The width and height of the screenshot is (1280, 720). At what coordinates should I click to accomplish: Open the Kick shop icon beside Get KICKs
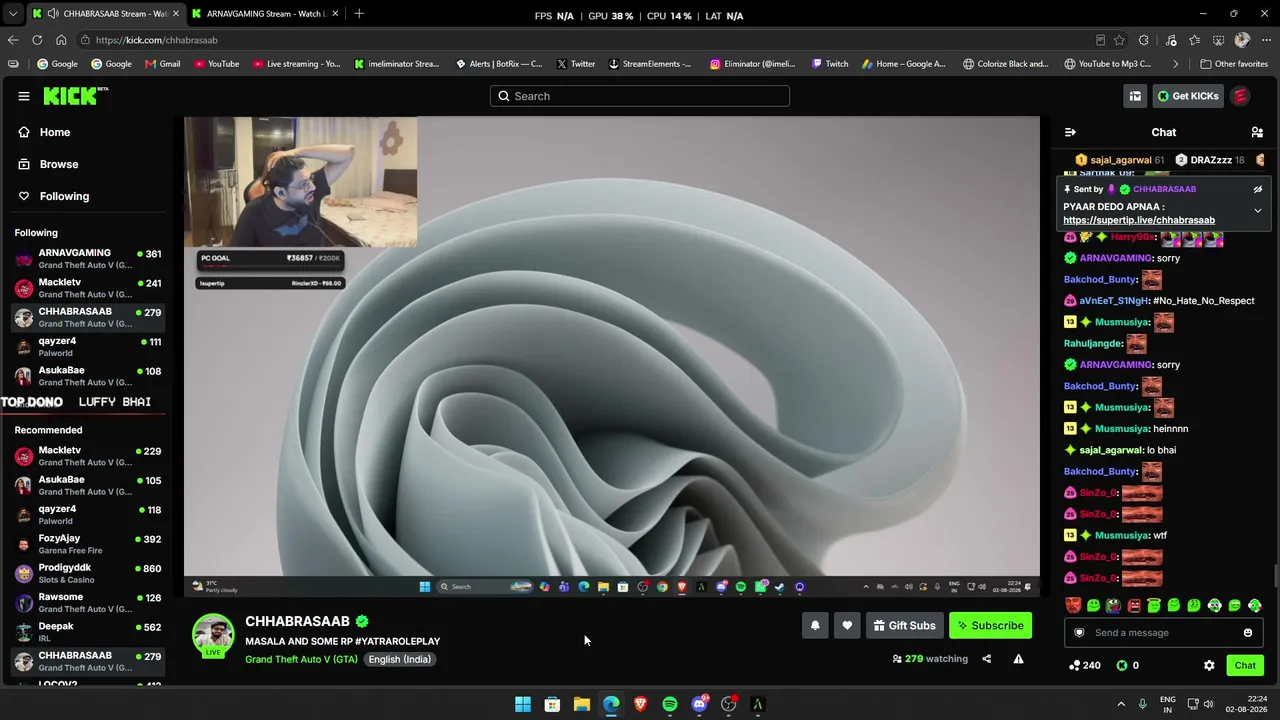tap(1135, 96)
